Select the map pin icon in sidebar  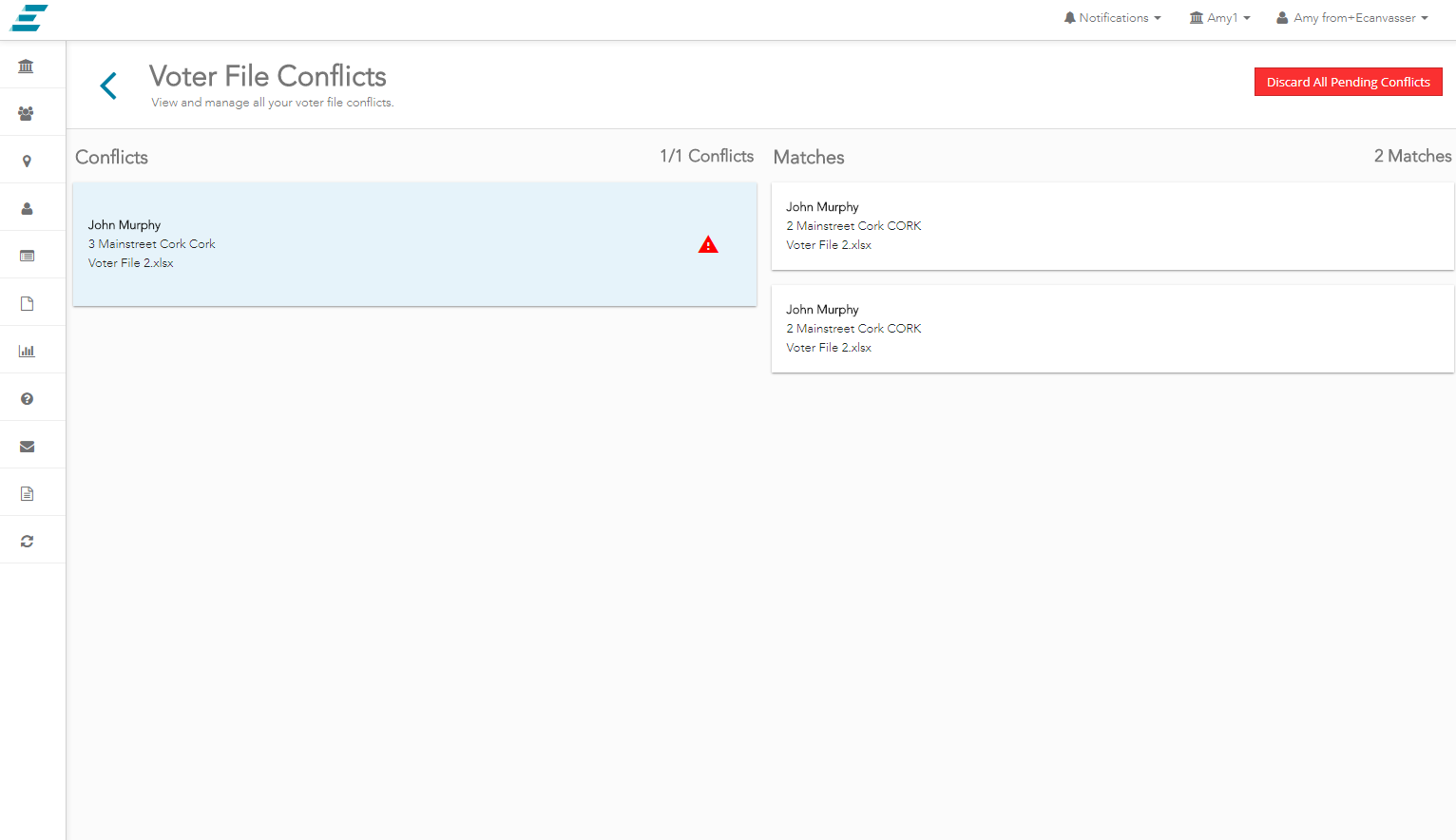point(27,162)
